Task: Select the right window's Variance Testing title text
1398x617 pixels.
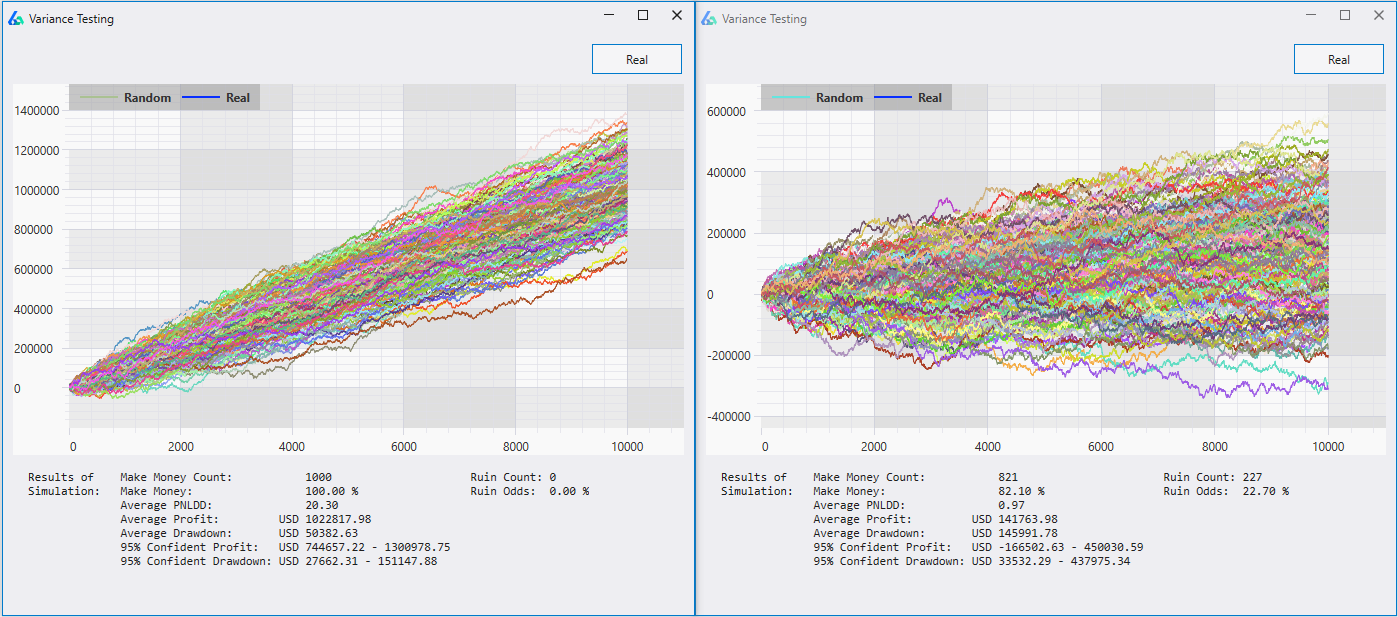Action: click(764, 19)
